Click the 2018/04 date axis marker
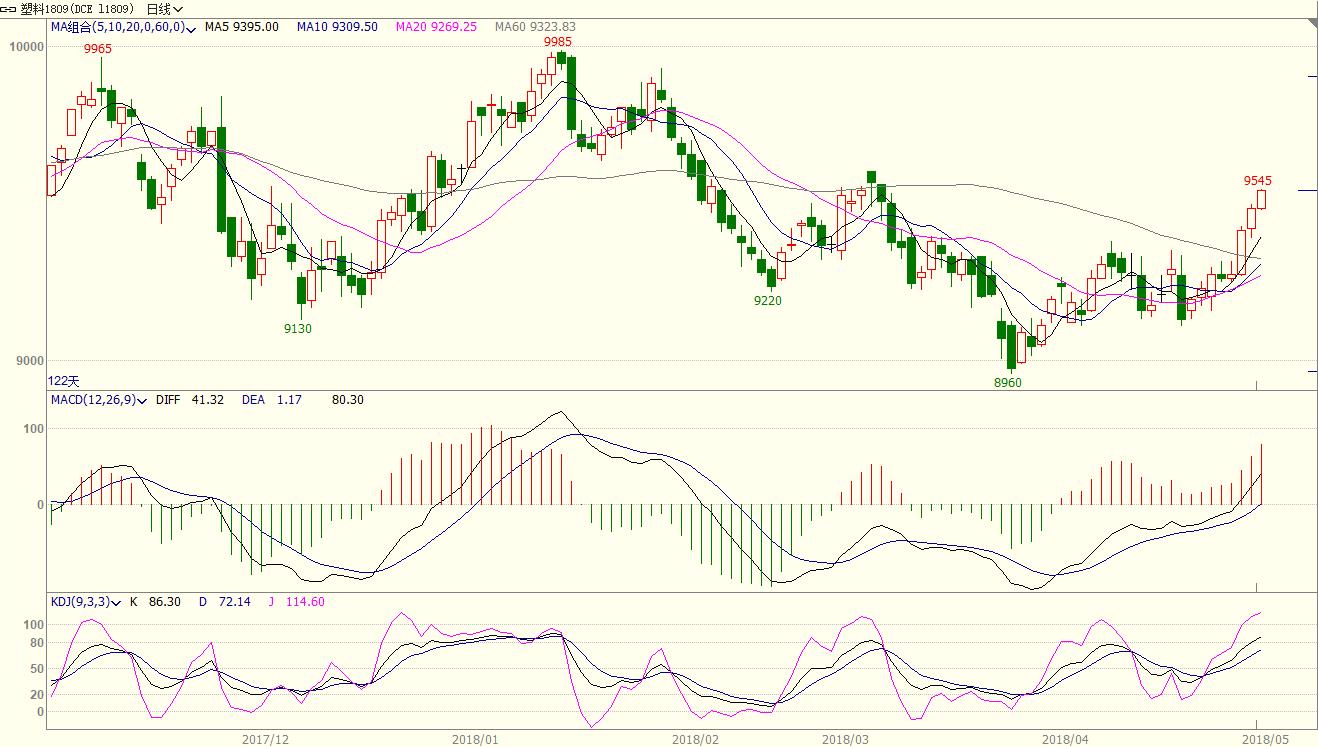Screen dimensions: 1318x747 [x=1065, y=740]
